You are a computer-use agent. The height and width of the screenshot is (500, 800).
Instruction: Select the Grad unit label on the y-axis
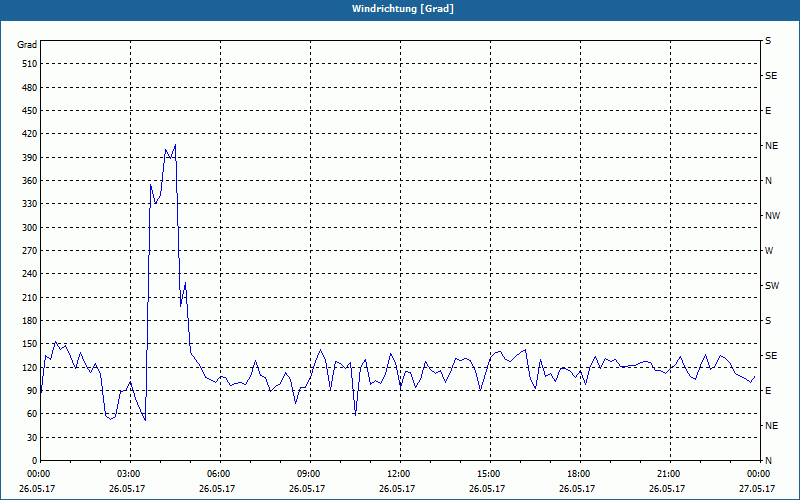pyautogui.click(x=27, y=45)
